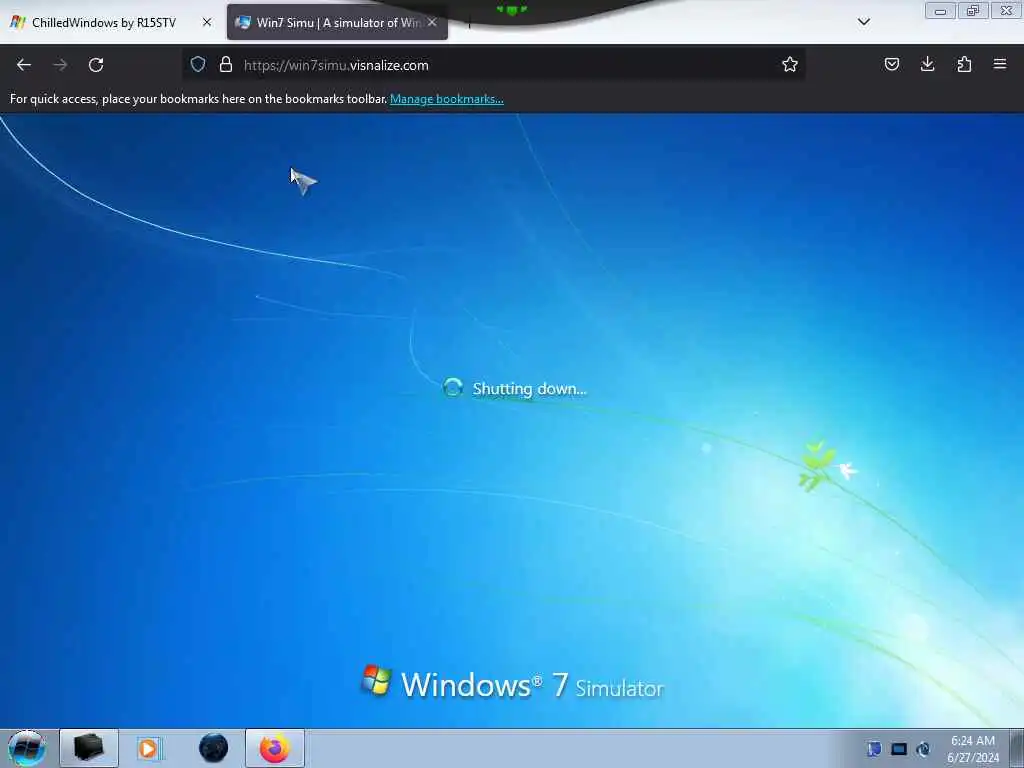The width and height of the screenshot is (1024, 768).
Task: Click the Manage bookmarks link
Action: [447, 99]
